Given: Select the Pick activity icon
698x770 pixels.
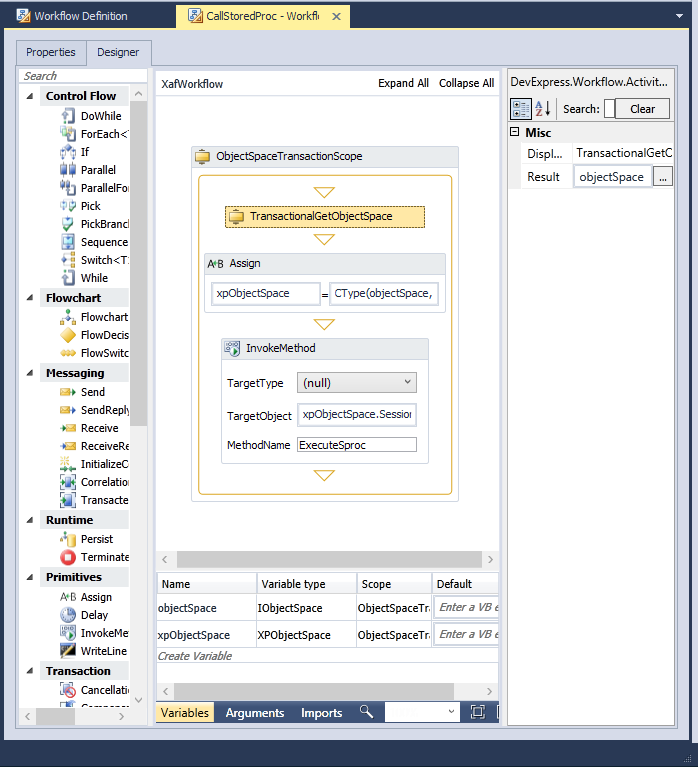Looking at the screenshot, I should click(68, 206).
